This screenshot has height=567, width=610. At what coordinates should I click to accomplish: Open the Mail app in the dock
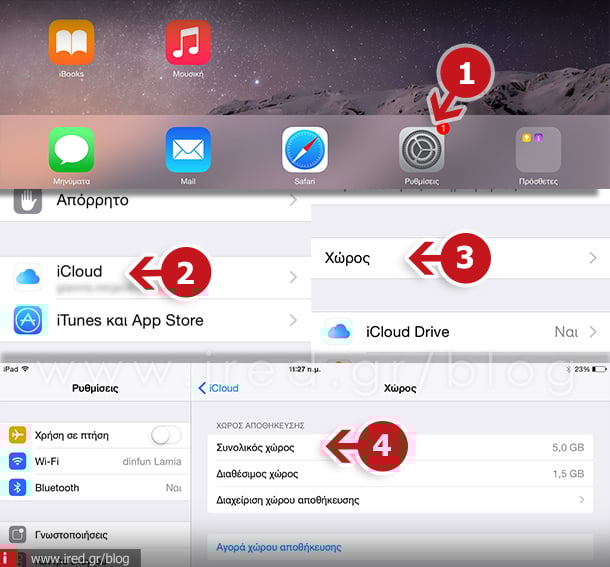tap(188, 149)
